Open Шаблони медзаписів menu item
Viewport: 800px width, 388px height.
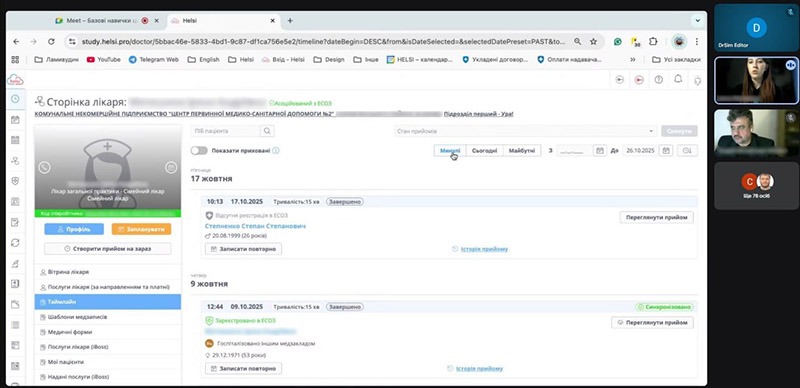pyautogui.click(x=108, y=317)
